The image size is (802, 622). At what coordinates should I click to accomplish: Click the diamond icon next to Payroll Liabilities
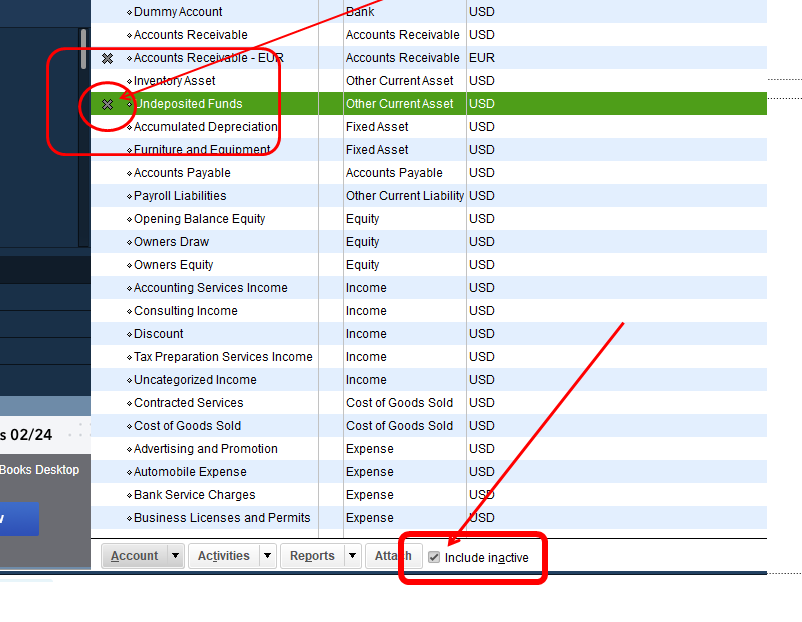[127, 195]
